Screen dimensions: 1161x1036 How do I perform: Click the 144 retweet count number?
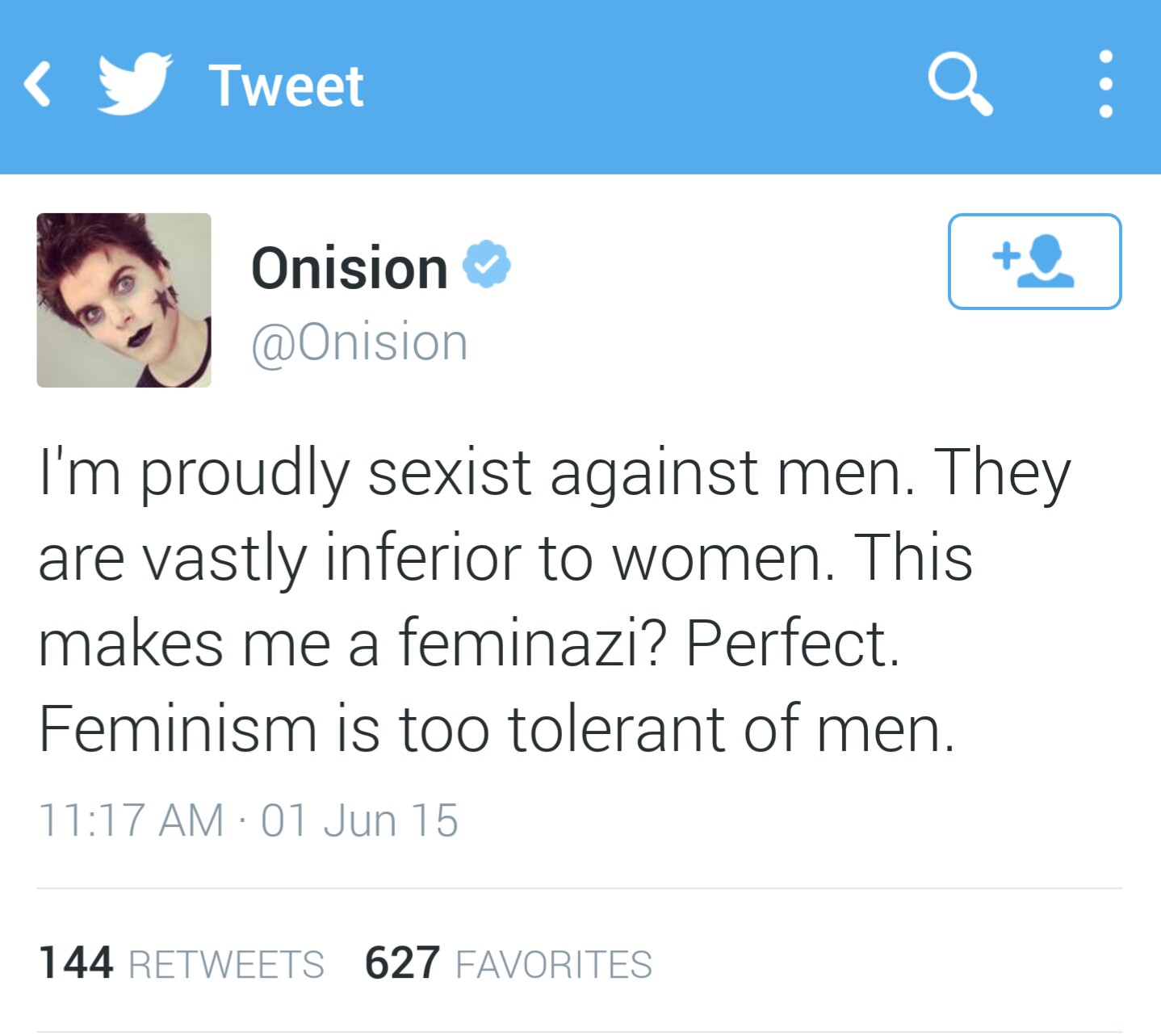(x=76, y=963)
